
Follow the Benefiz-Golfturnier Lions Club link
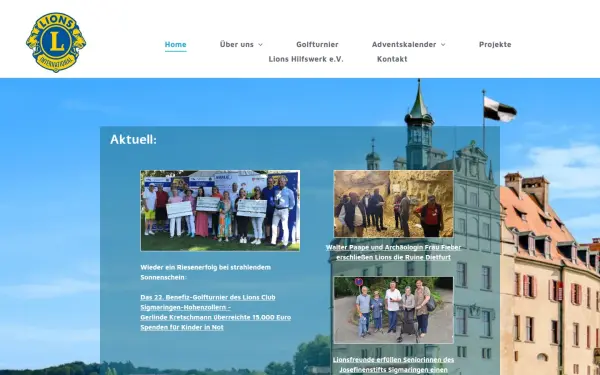coord(216,312)
